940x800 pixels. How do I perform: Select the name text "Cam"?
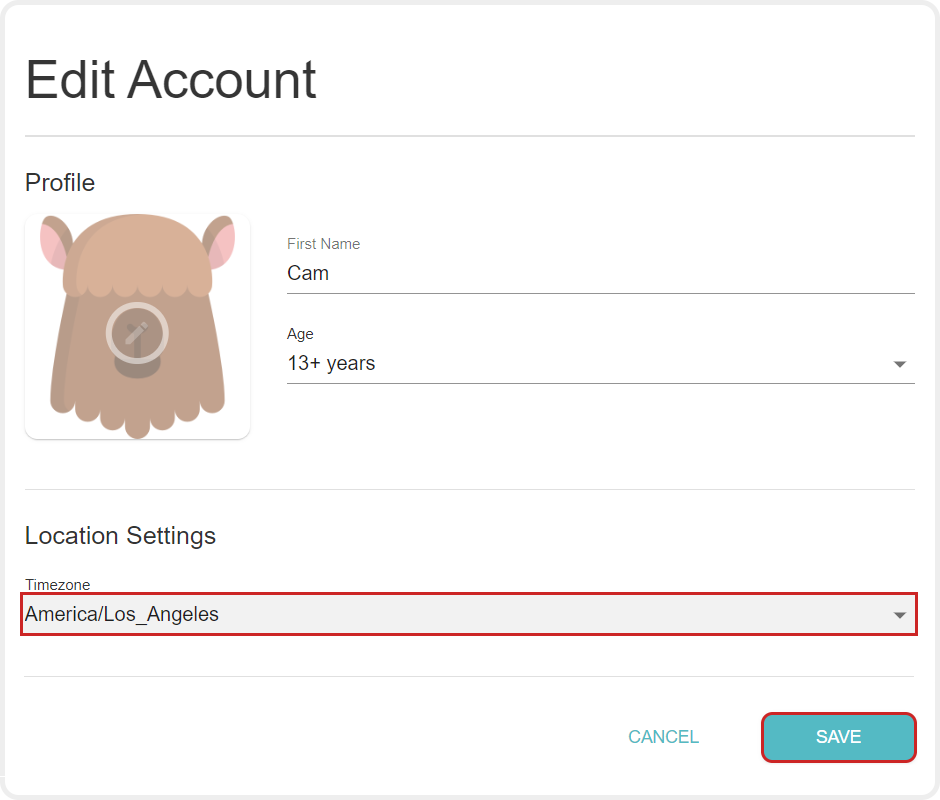308,273
